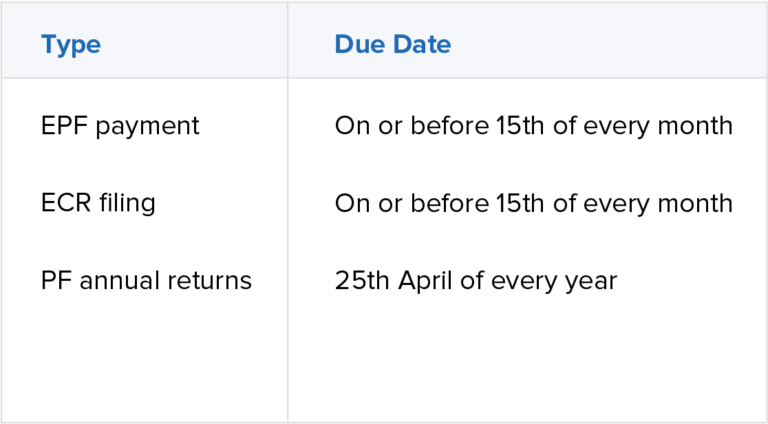768x424 pixels.
Task: Click the "Due Date" column header
Action: [x=392, y=45]
